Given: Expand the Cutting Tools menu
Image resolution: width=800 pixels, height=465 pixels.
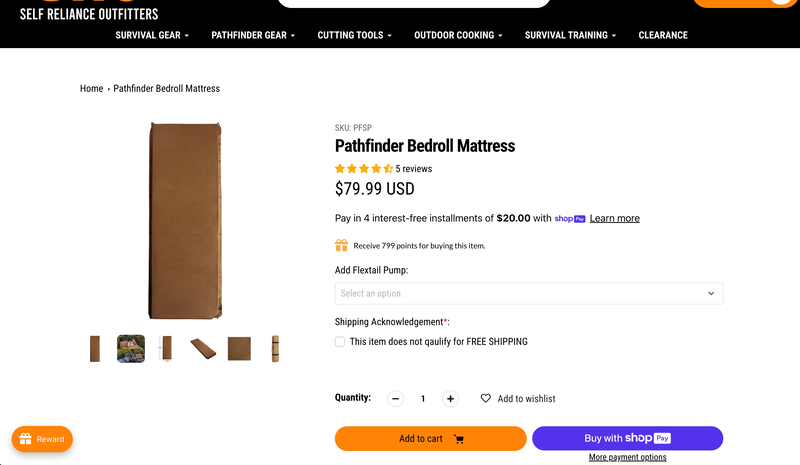Looking at the screenshot, I should pyautogui.click(x=354, y=35).
